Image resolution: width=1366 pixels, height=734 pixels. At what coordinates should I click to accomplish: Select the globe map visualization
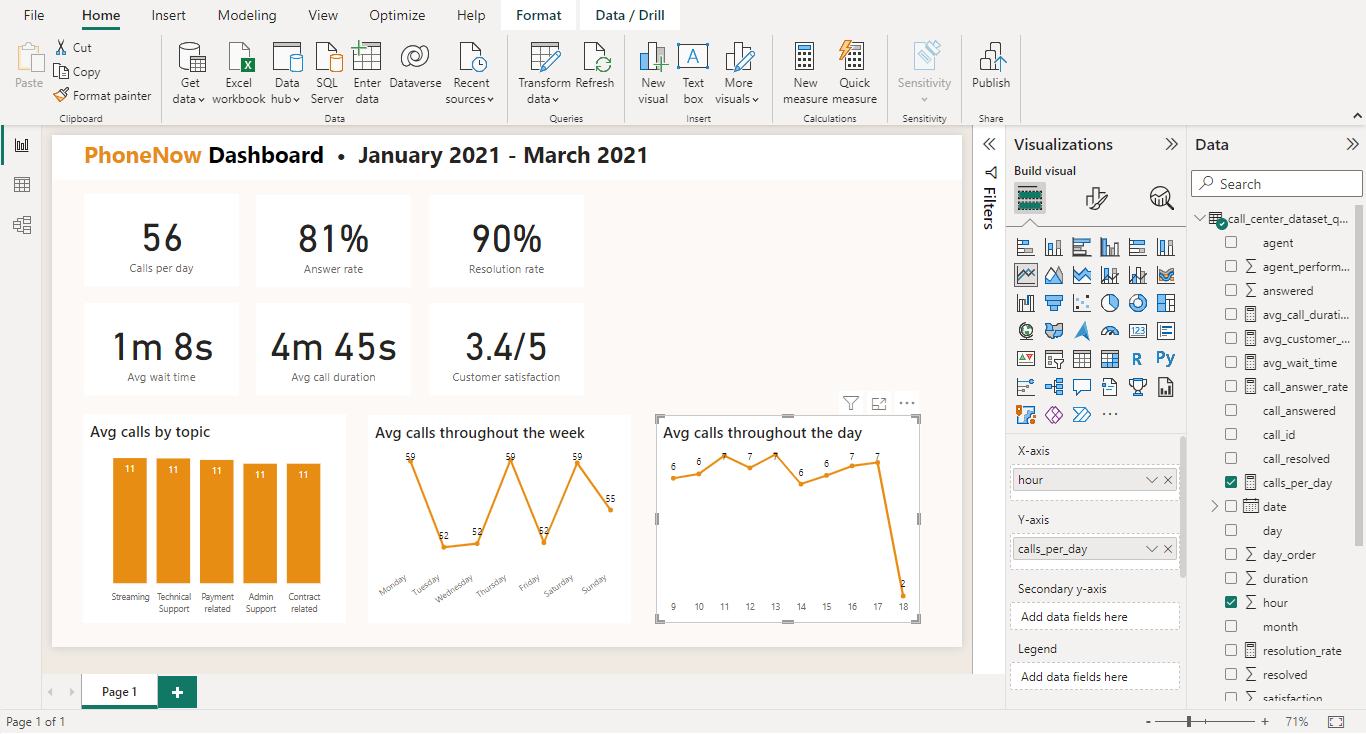1026,330
